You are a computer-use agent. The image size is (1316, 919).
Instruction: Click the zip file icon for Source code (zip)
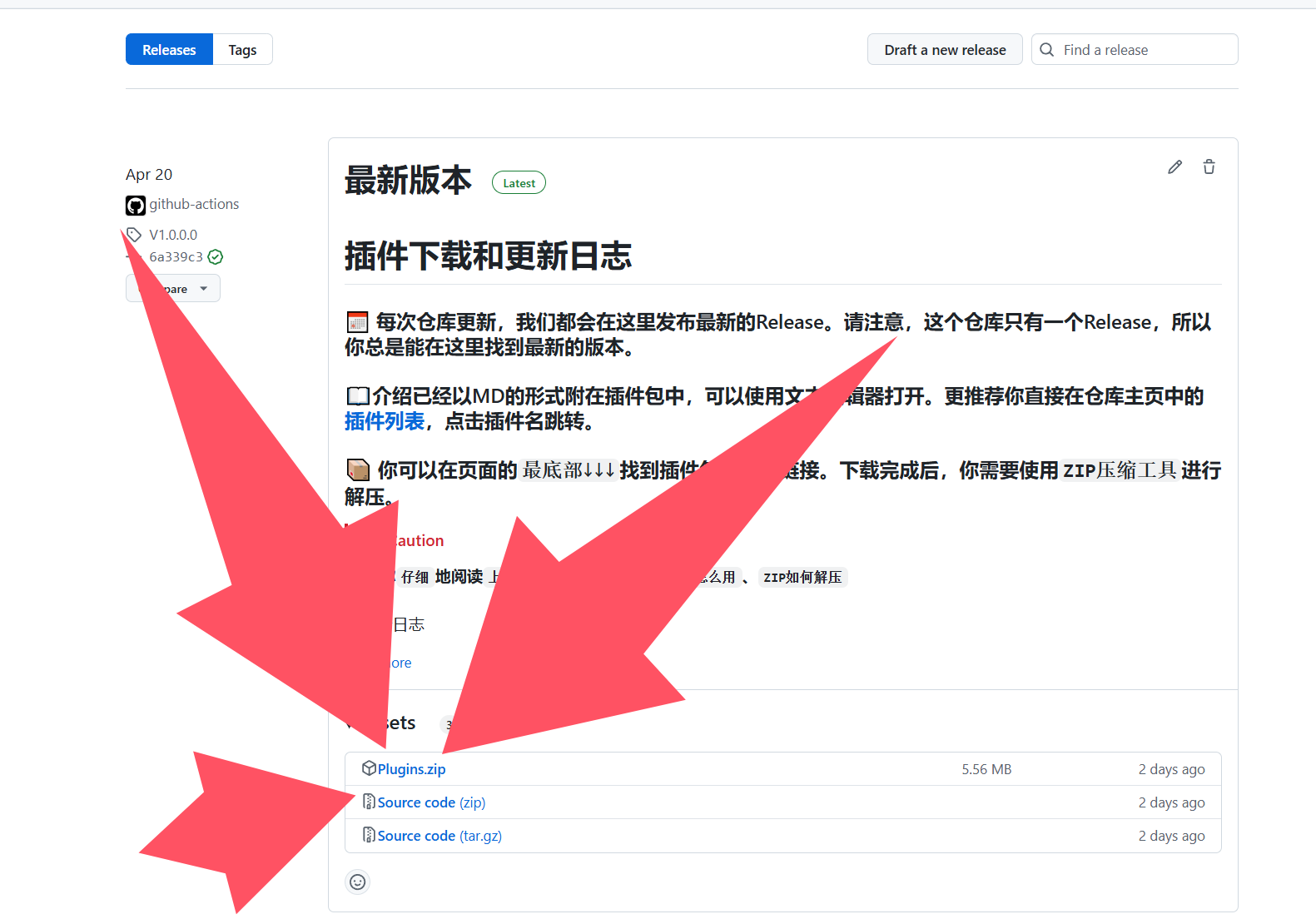(369, 802)
